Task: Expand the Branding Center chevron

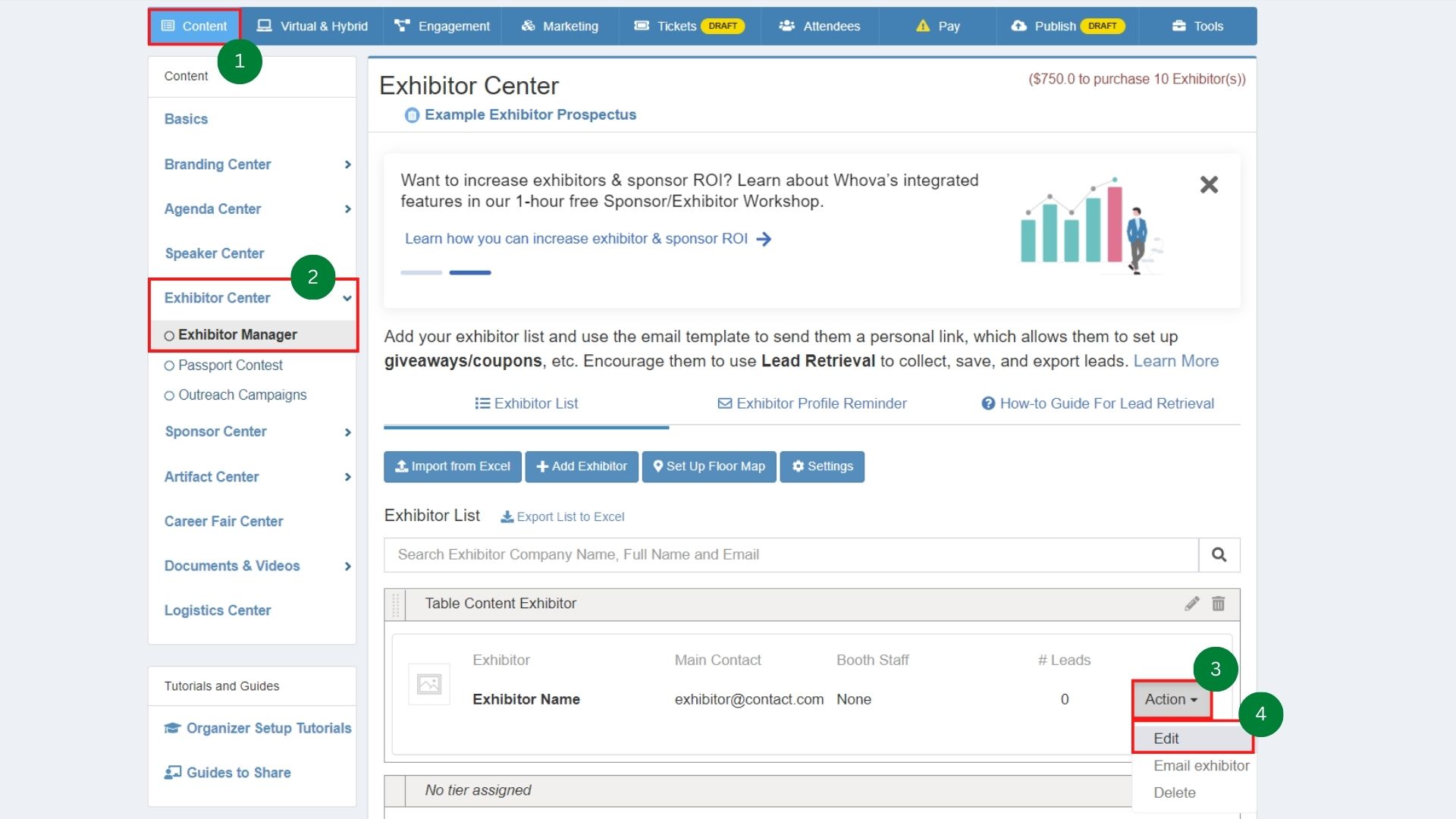Action: (x=347, y=165)
